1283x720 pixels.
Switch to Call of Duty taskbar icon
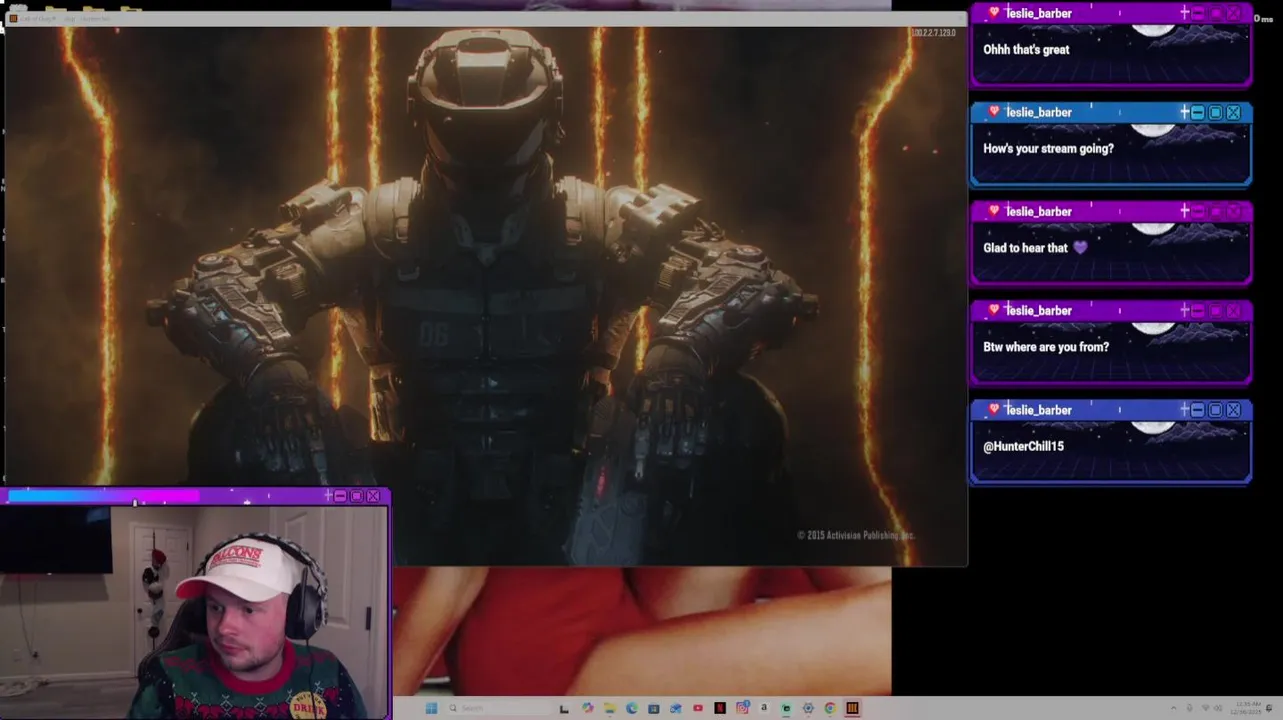click(851, 708)
